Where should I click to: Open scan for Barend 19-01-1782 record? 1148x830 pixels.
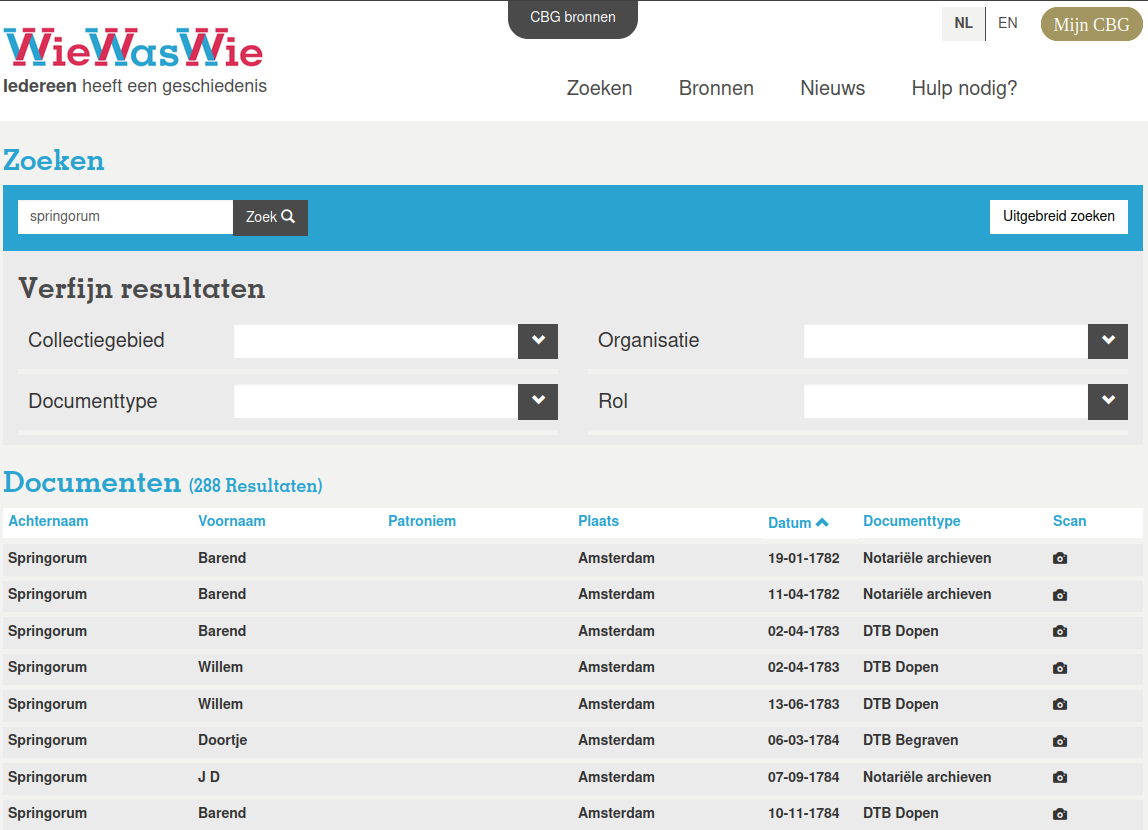(x=1060, y=558)
